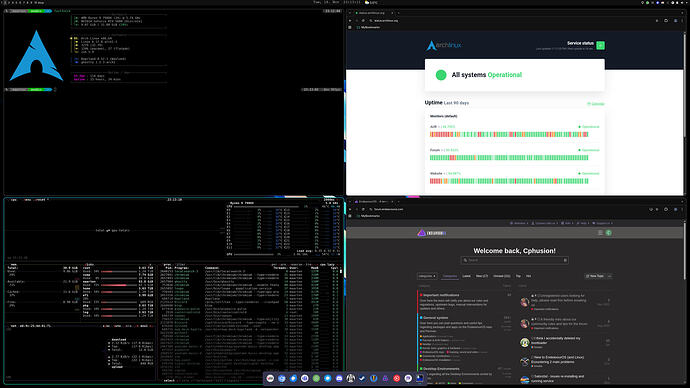The height and width of the screenshot is (388, 690).
Task: Bookmark the Arch status page with star icon
Action: 657,21
